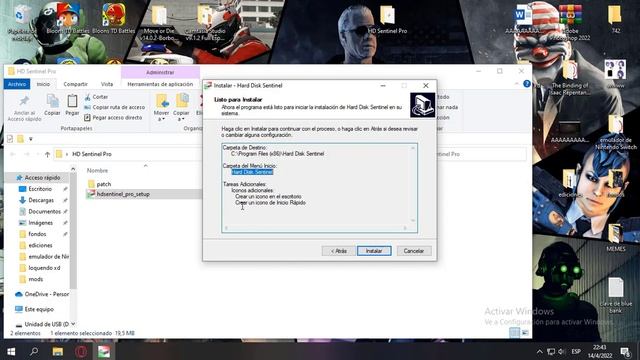Click the Hard Disk Sentinel setup taskbar icon
This screenshot has width=640, height=360.
tap(104, 351)
